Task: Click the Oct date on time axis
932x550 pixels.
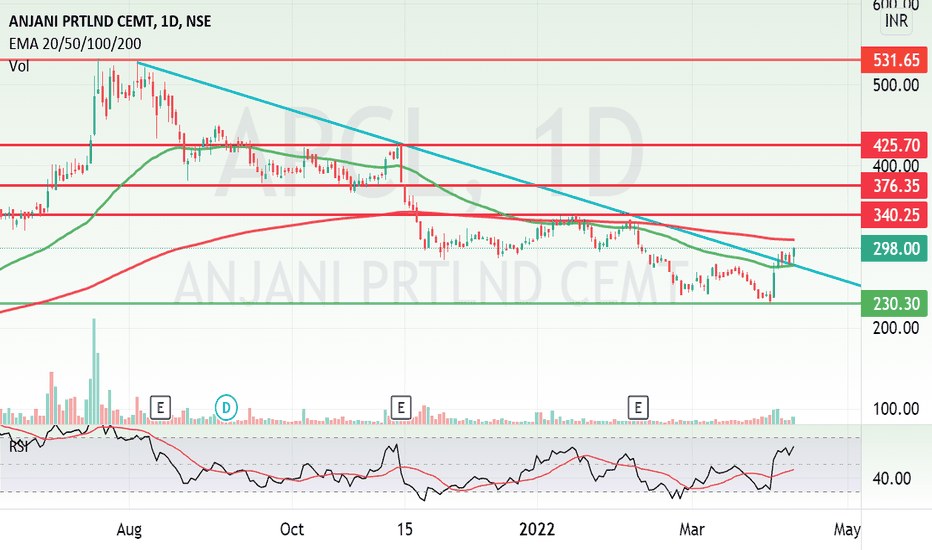Action: coord(292,529)
